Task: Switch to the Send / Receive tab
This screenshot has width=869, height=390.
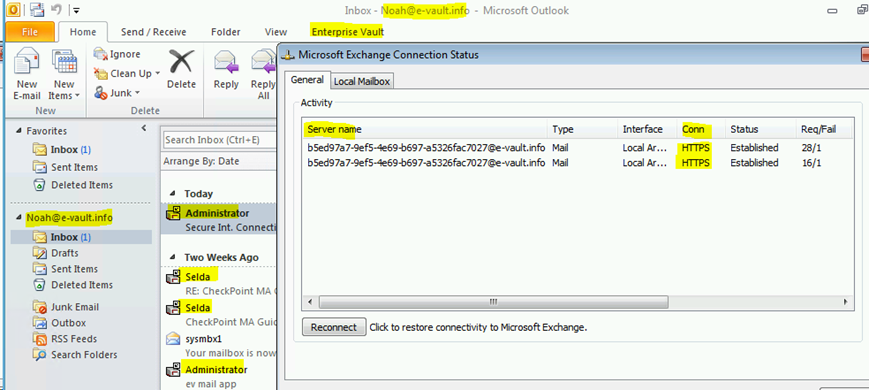Action: (x=154, y=32)
